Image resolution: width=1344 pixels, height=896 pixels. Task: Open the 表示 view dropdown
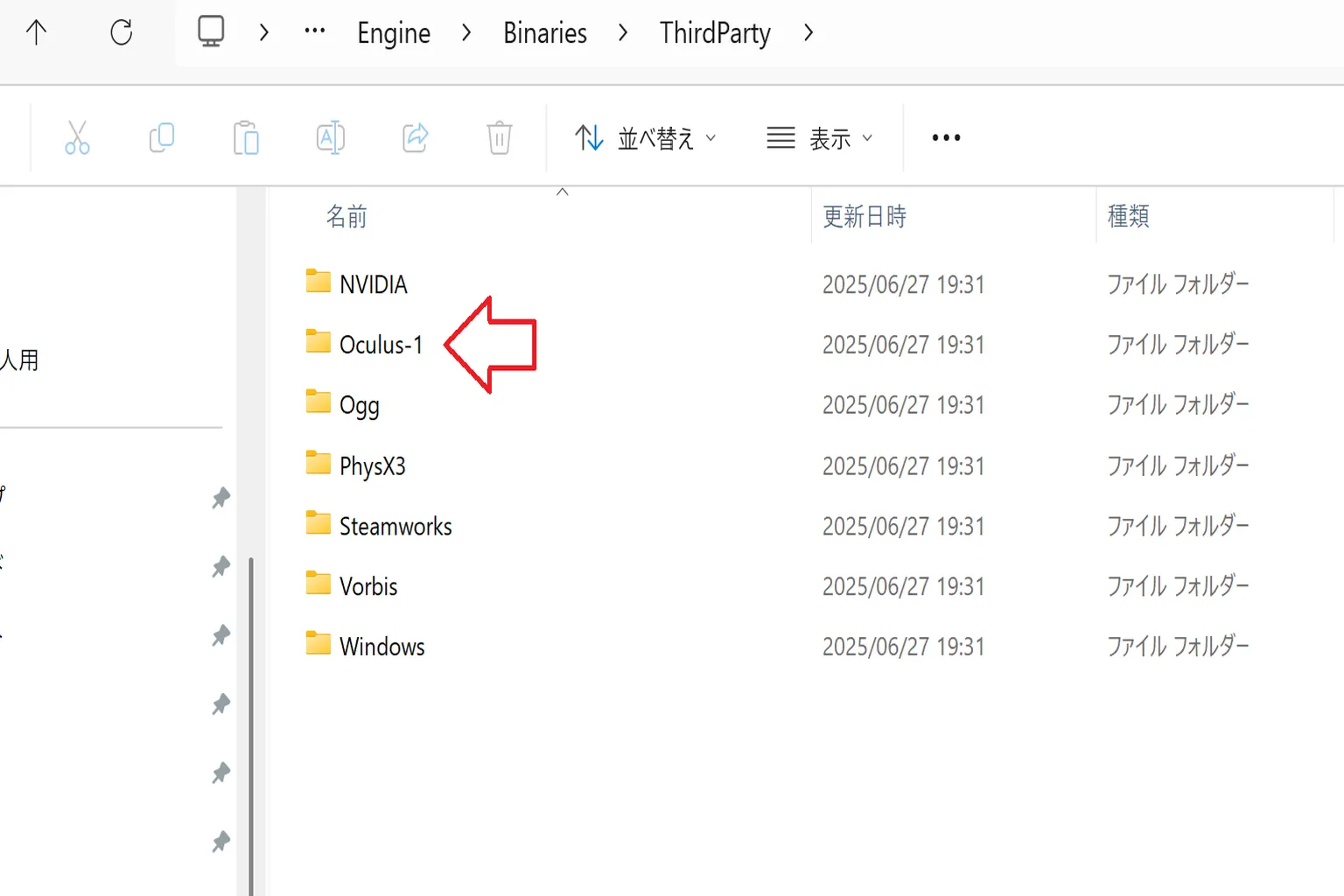click(820, 138)
